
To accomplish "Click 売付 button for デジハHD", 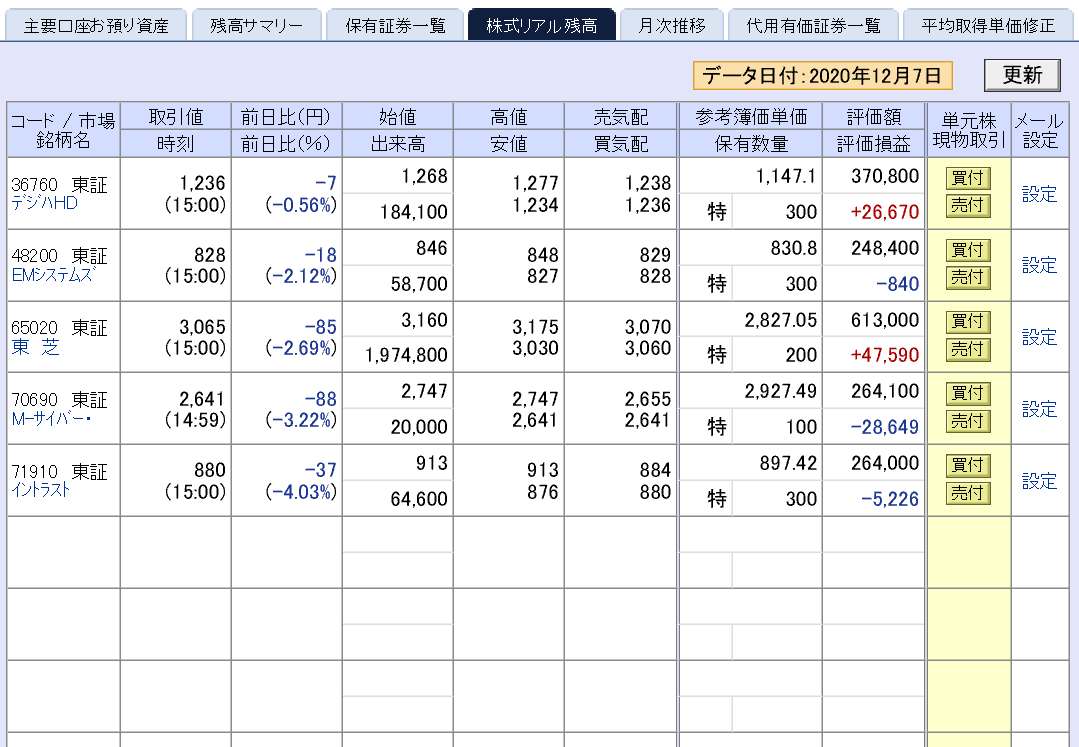I will [x=966, y=207].
